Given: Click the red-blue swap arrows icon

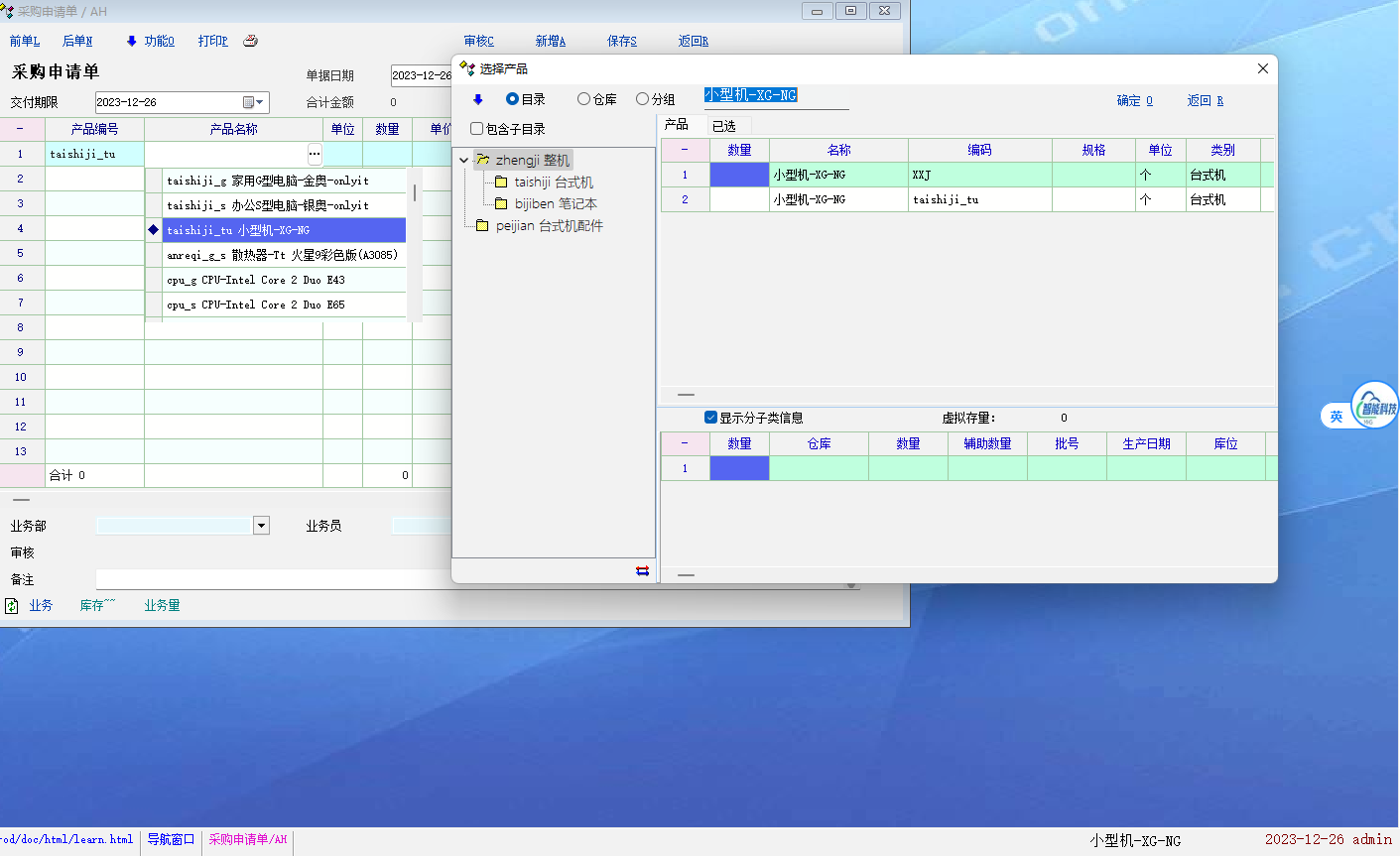Looking at the screenshot, I should 642,570.
